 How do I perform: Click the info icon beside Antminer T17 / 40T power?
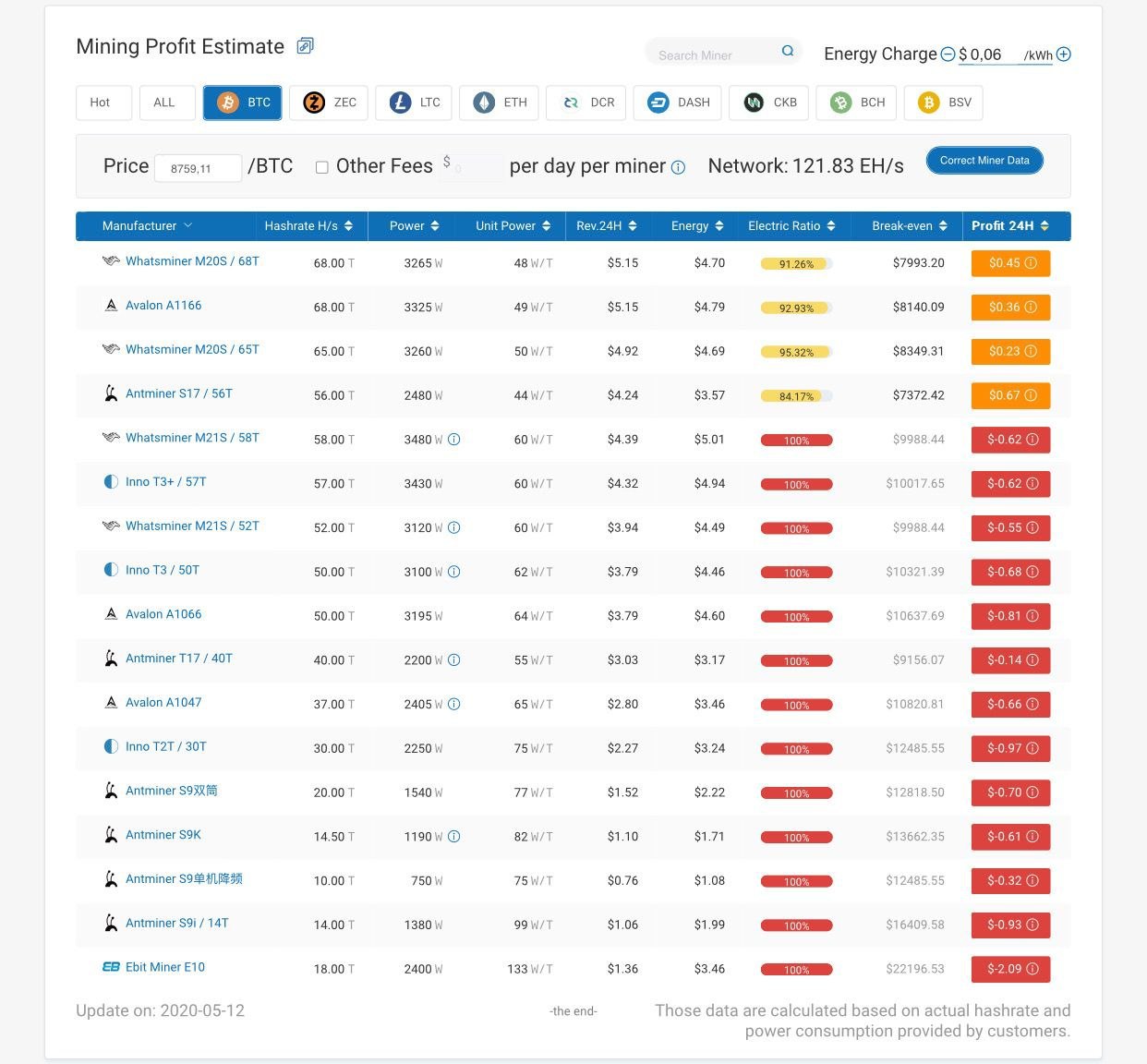pyautogui.click(x=454, y=660)
